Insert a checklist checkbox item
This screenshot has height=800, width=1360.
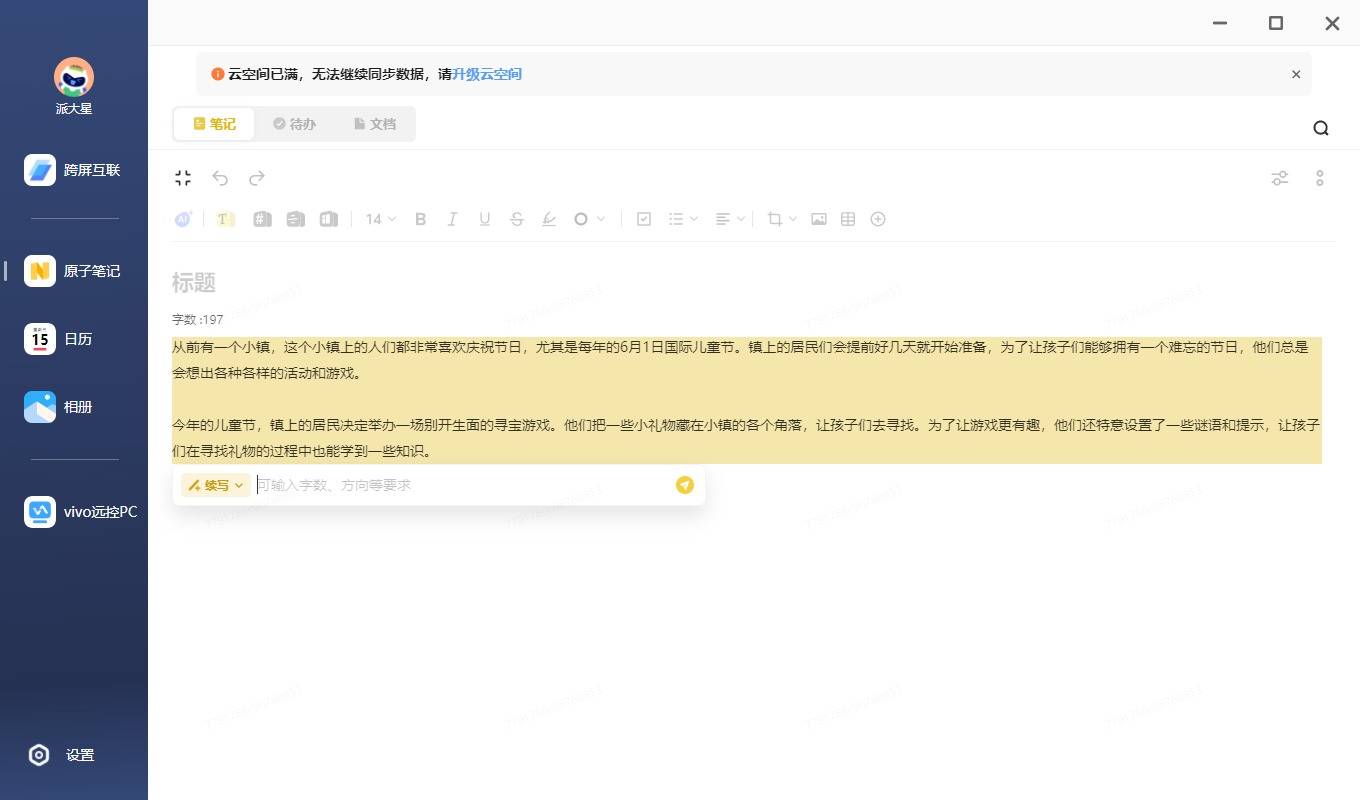click(644, 219)
